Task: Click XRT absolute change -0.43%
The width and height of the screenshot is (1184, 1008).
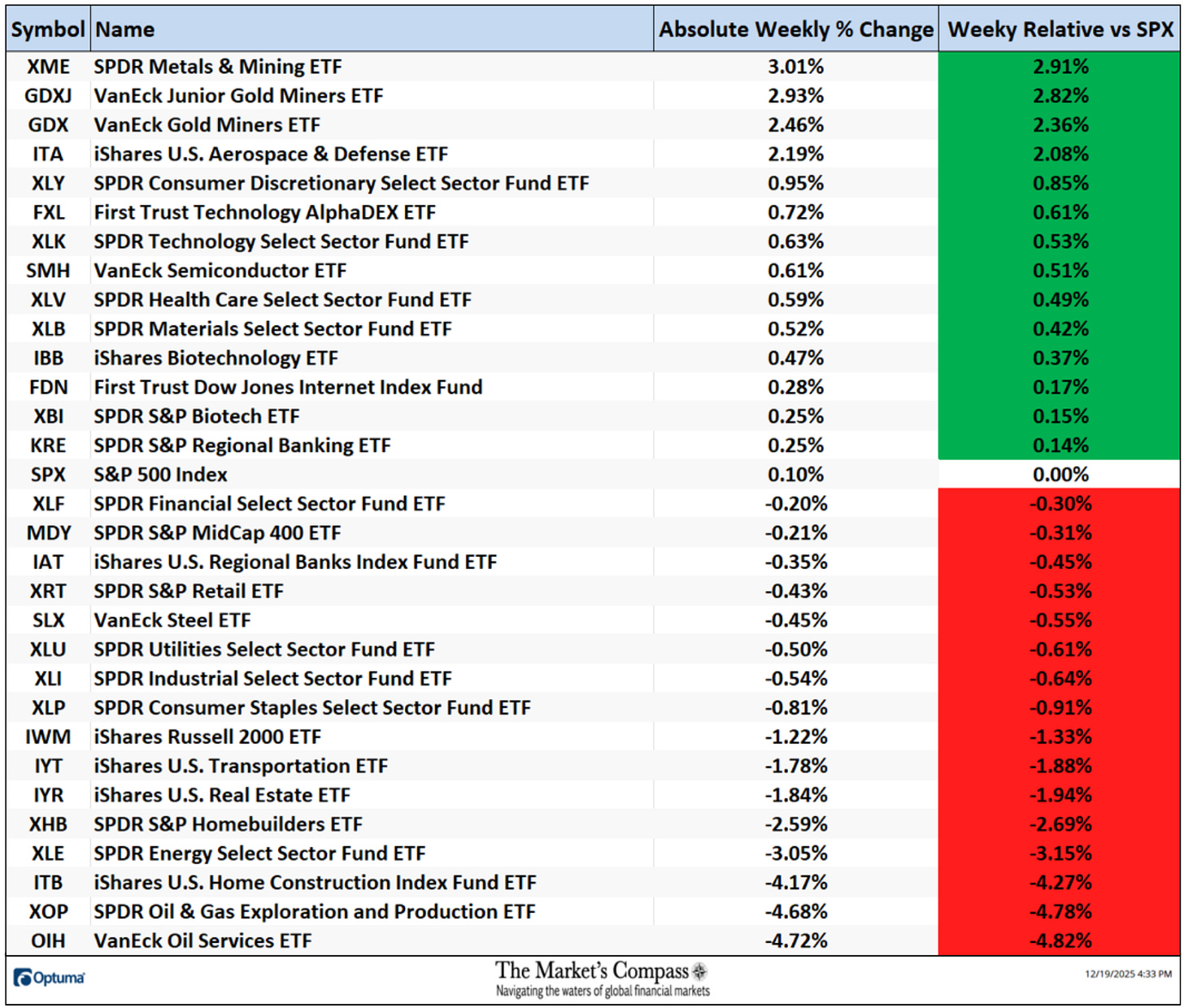Action: click(x=796, y=591)
